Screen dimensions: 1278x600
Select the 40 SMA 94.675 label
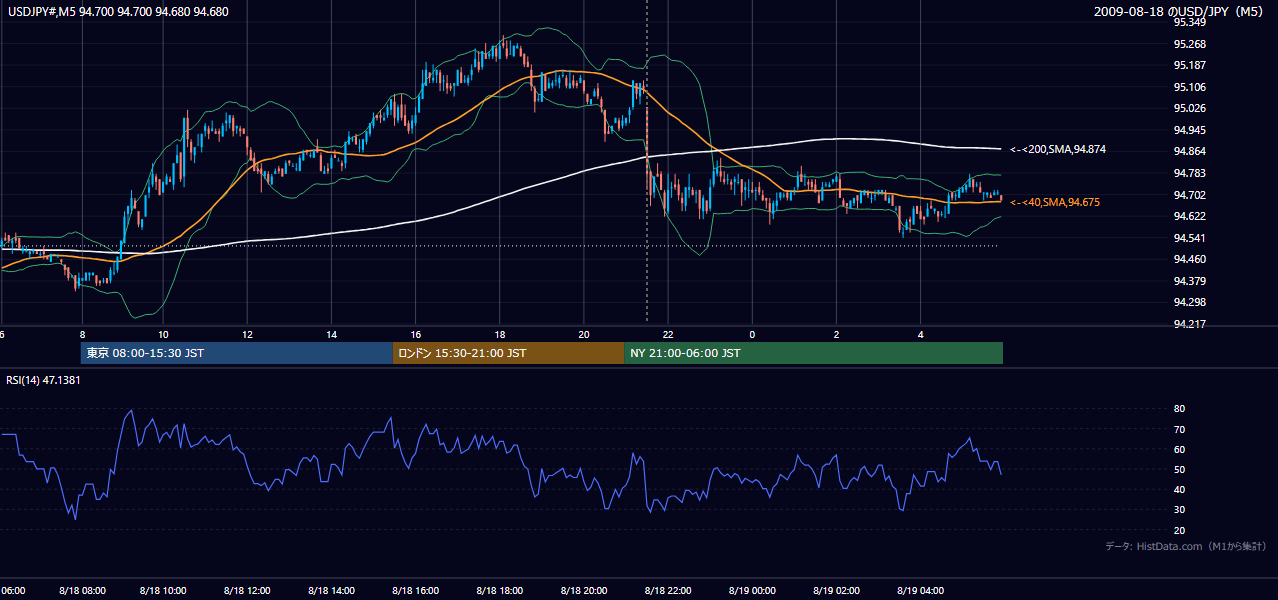point(1054,202)
